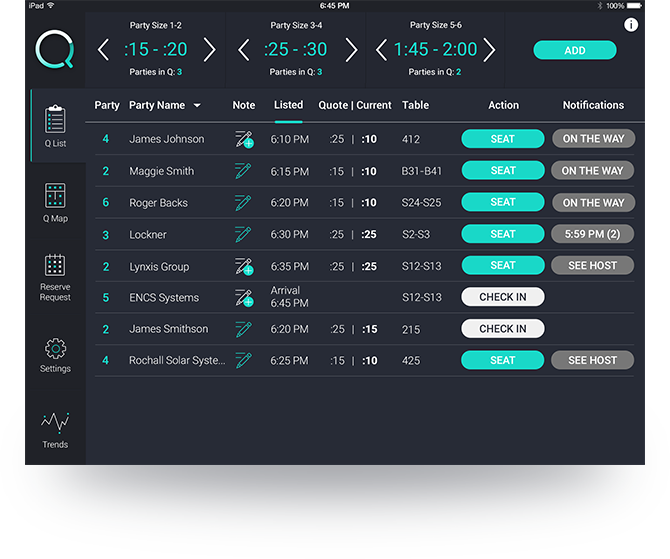
Task: Select the Q List tab in sidebar
Action: (x=55, y=125)
